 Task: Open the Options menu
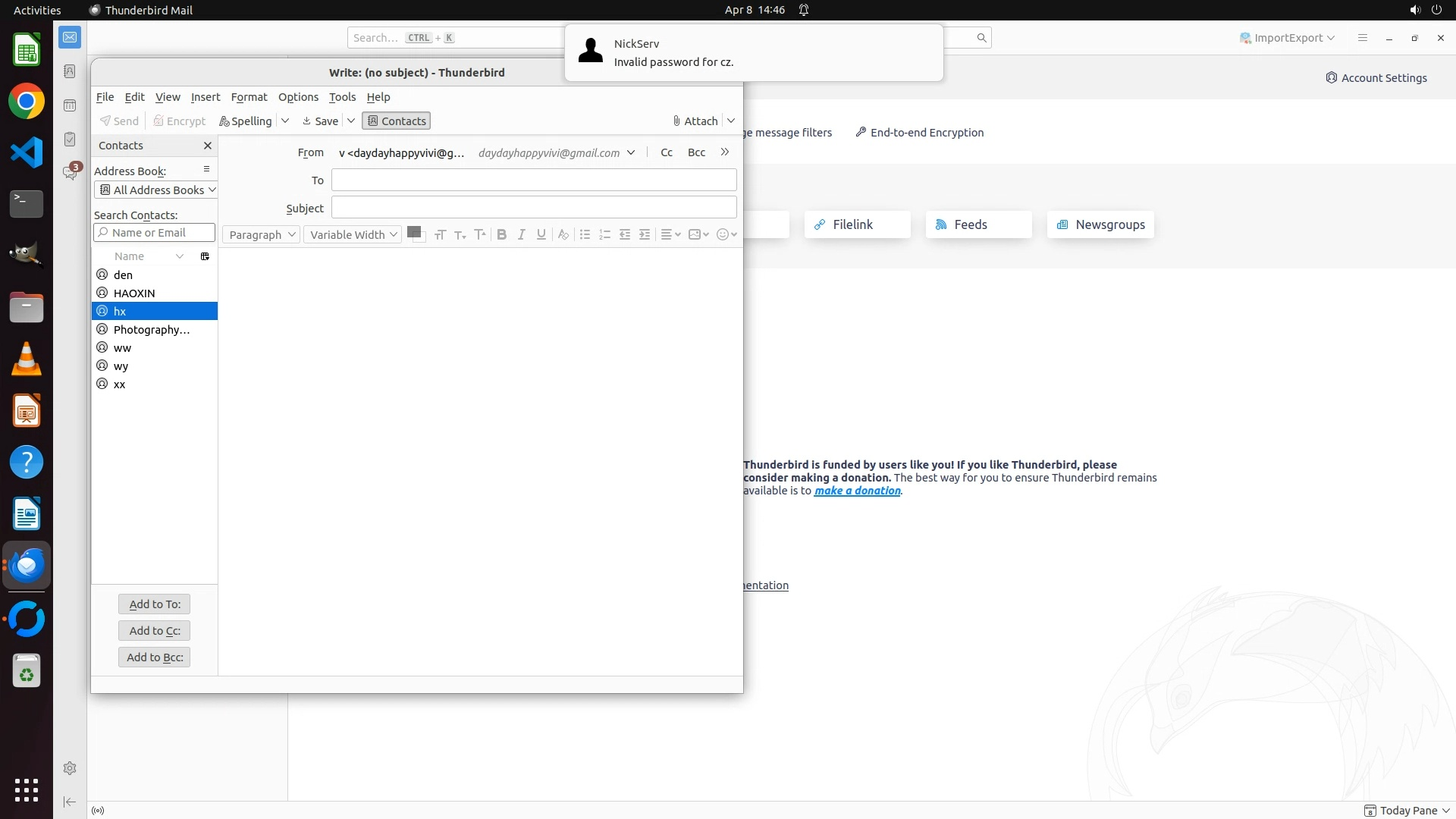(298, 97)
